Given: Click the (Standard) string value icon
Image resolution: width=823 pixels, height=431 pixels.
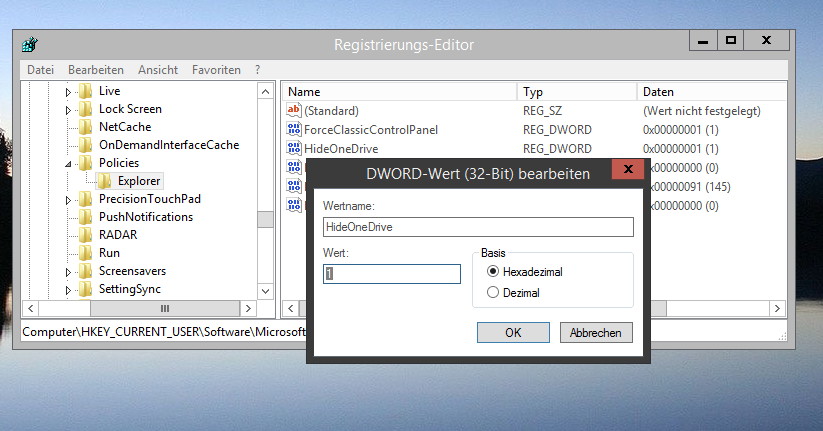Looking at the screenshot, I should coord(293,110).
